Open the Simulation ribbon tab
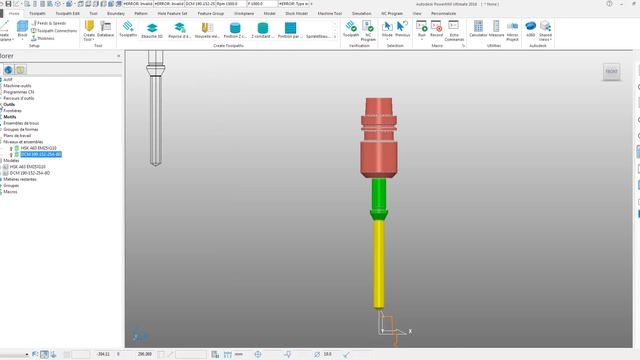The width and height of the screenshot is (640, 360). click(x=362, y=13)
